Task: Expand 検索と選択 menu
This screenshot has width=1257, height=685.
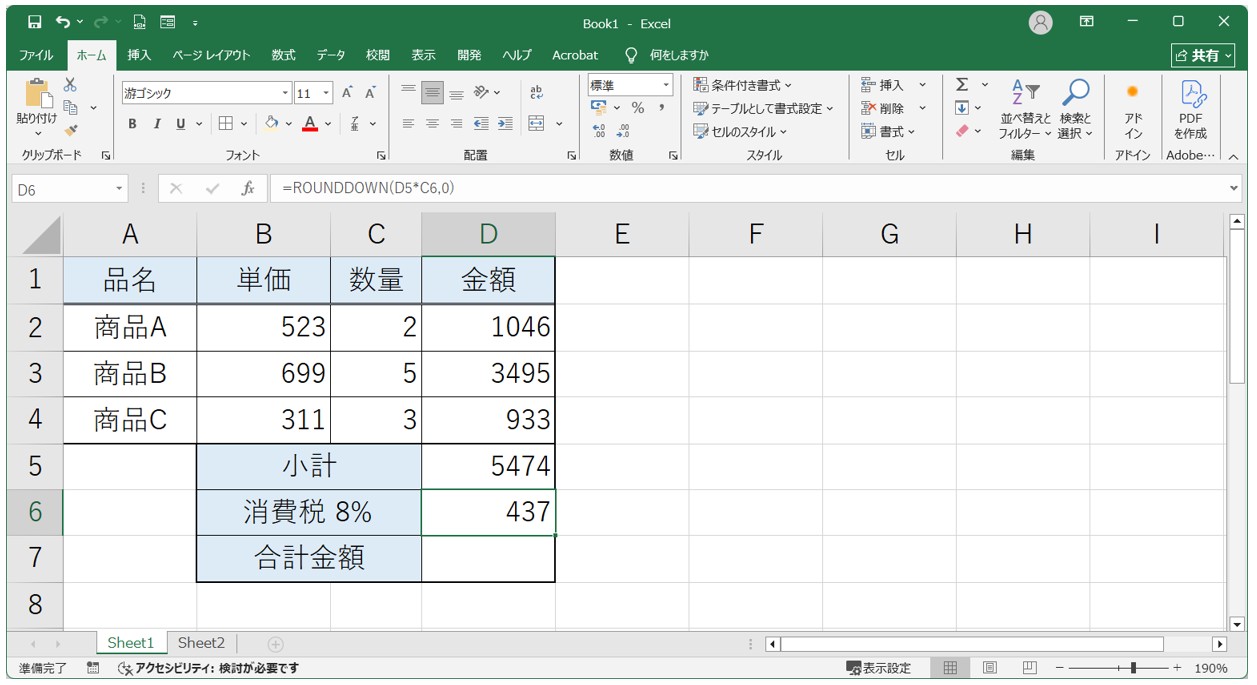Action: coord(1076,110)
